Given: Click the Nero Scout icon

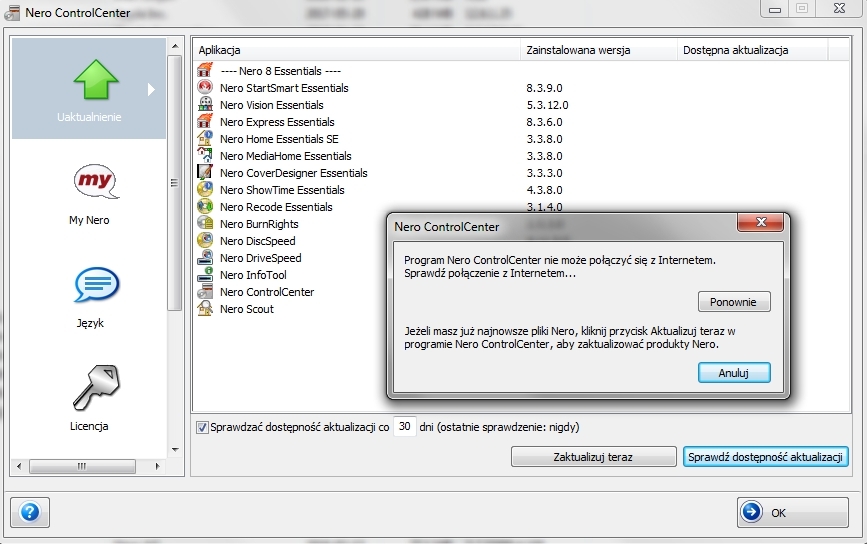Looking at the screenshot, I should pyautogui.click(x=205, y=308).
